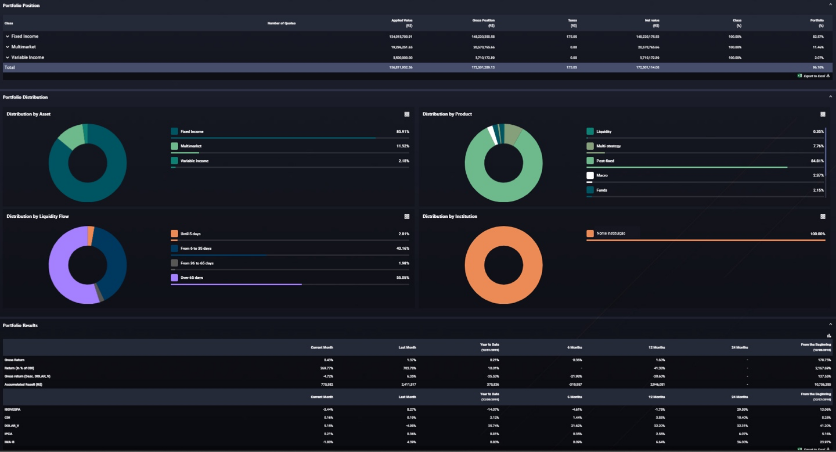Click the Over 65 days legend label
The image size is (836, 452).
(191, 278)
